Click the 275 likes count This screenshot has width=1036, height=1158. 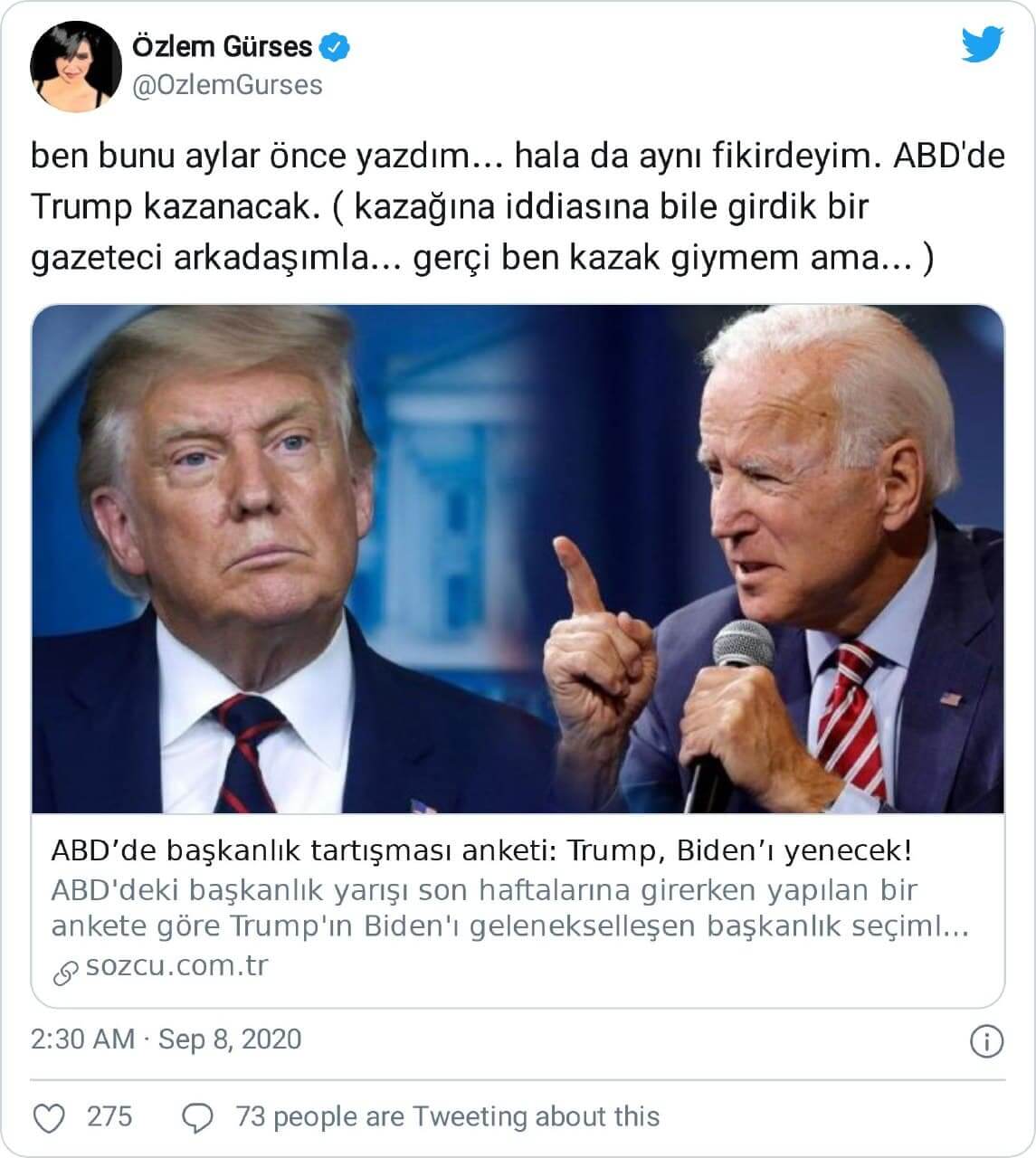point(109,1117)
